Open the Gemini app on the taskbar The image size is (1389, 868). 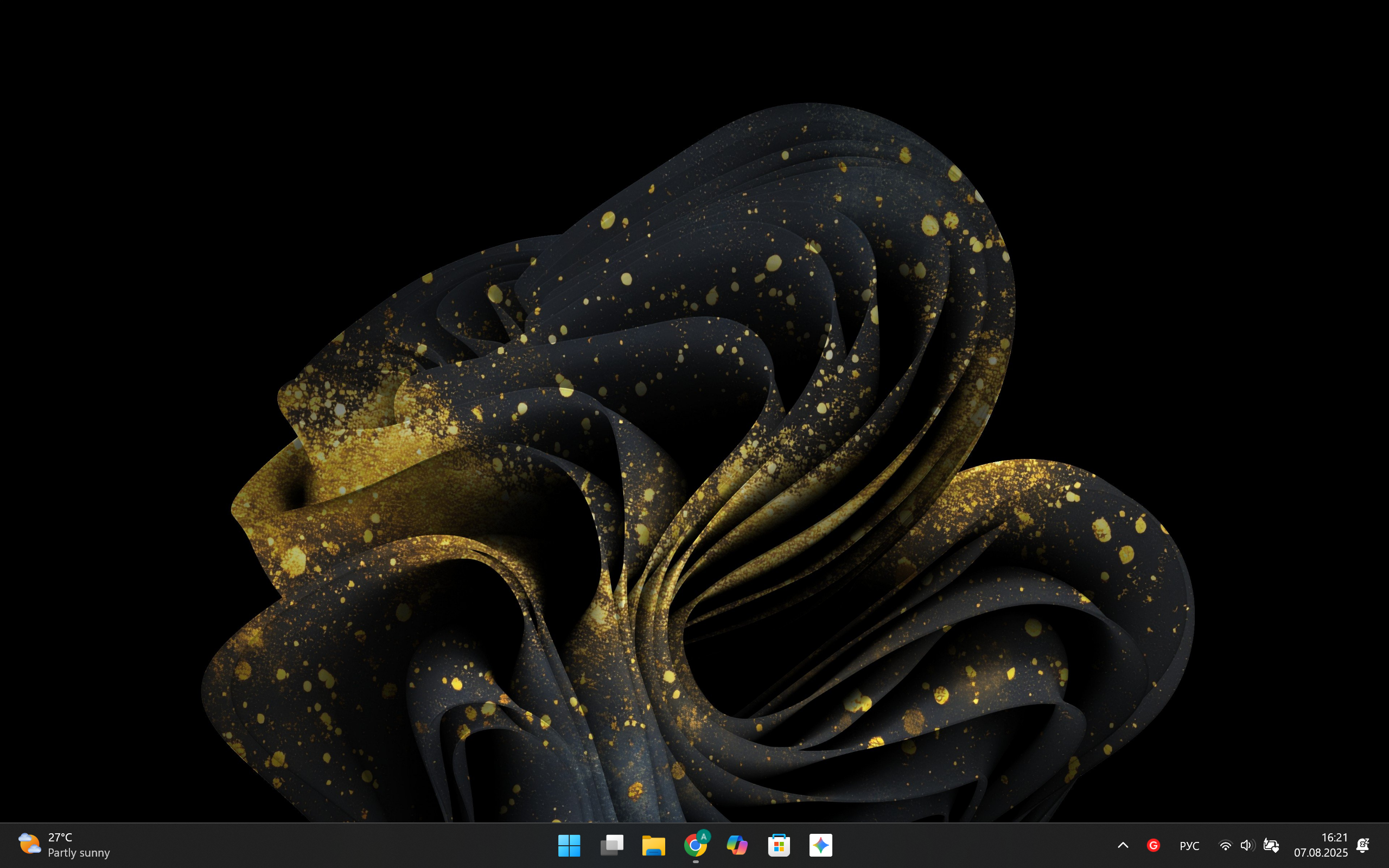tap(821, 845)
